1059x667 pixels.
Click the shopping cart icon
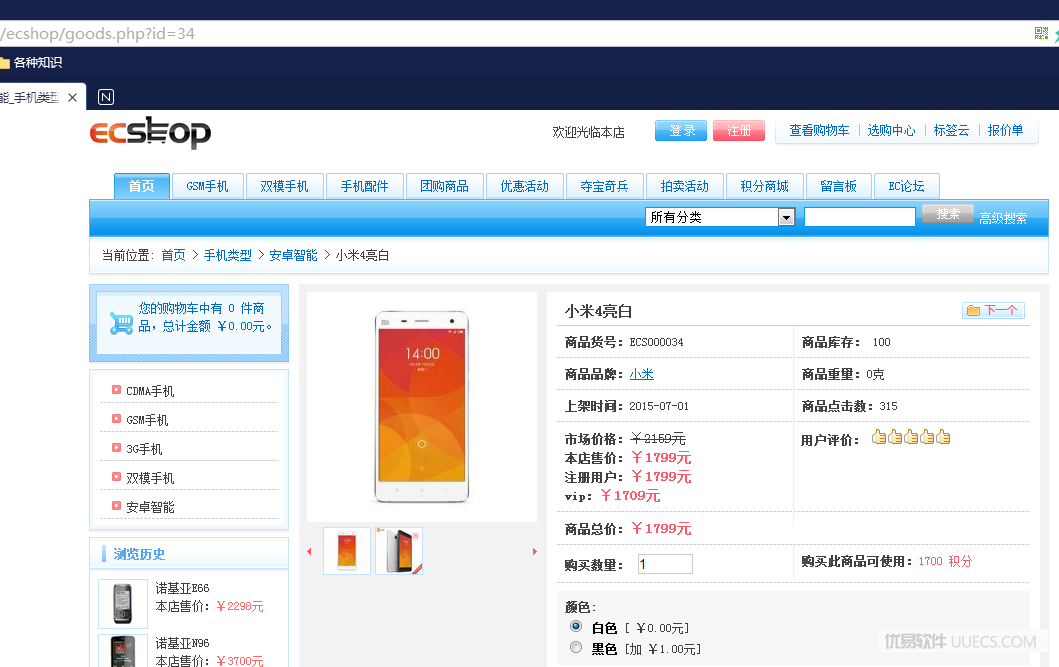tap(122, 323)
